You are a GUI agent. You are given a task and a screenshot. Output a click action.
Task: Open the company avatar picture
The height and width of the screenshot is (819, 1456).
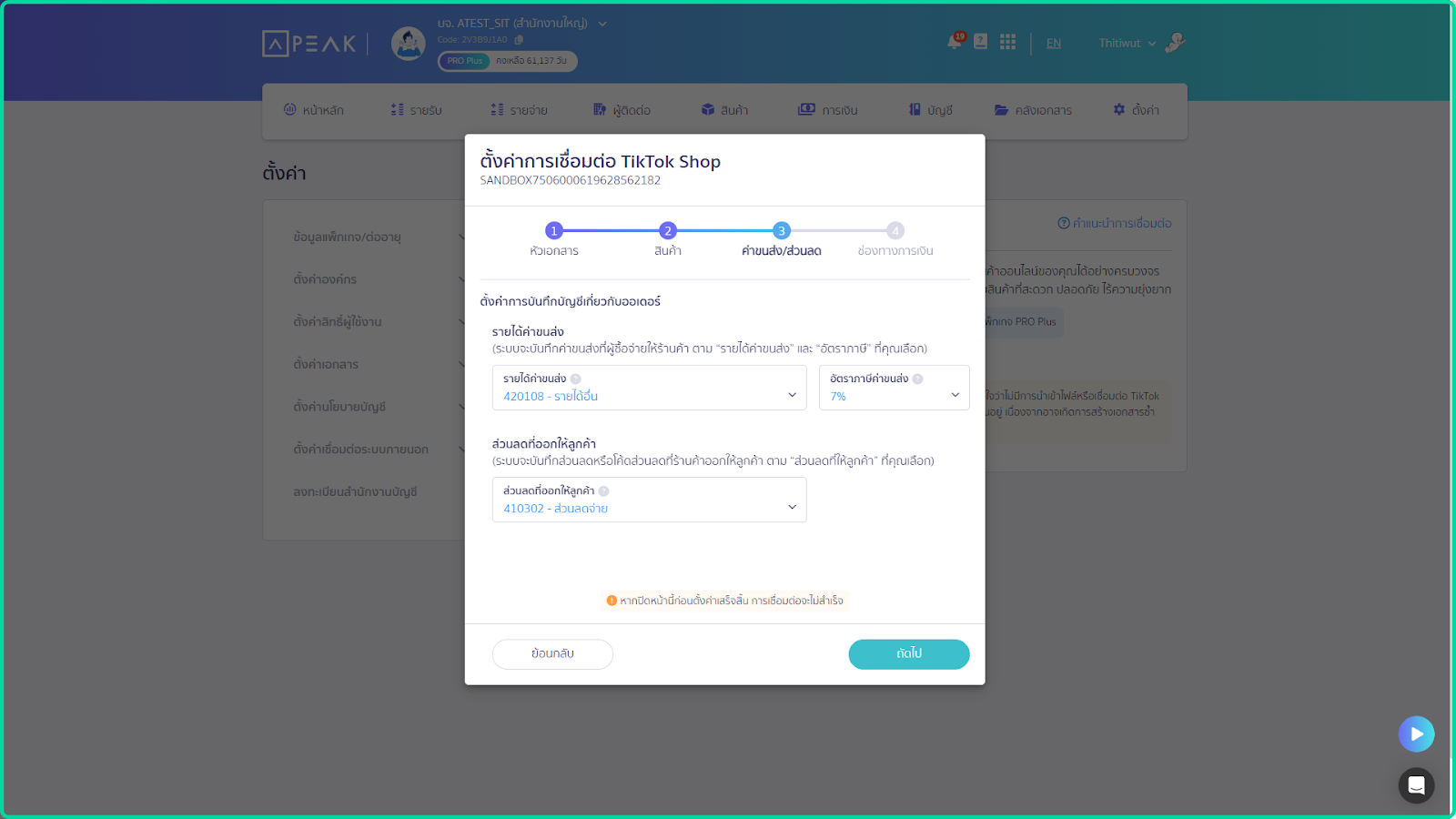pyautogui.click(x=409, y=43)
